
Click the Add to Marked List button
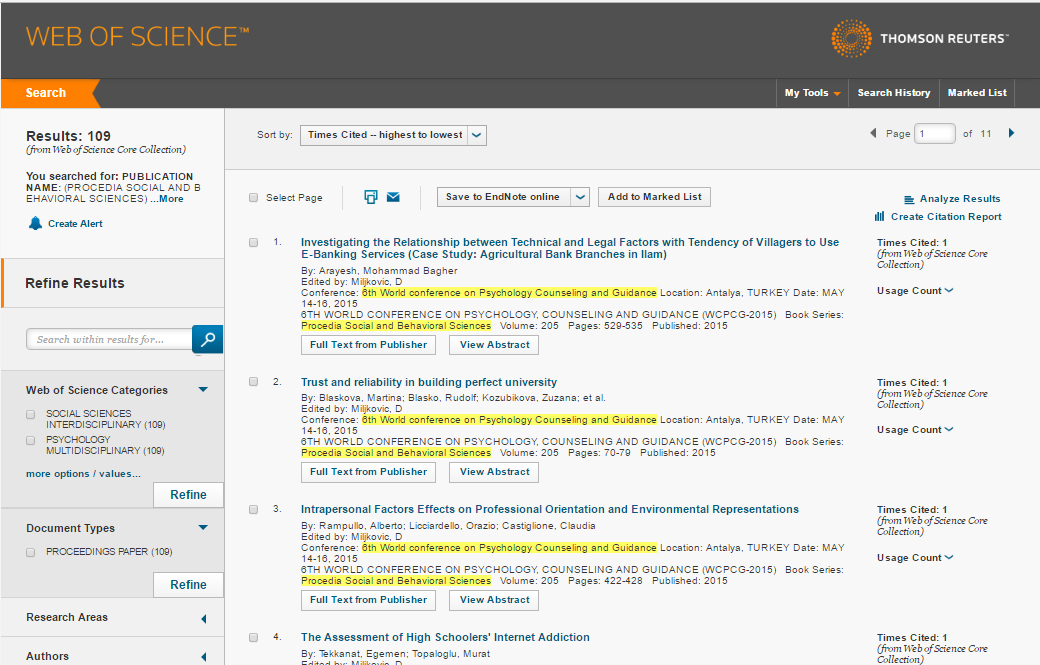pos(655,197)
